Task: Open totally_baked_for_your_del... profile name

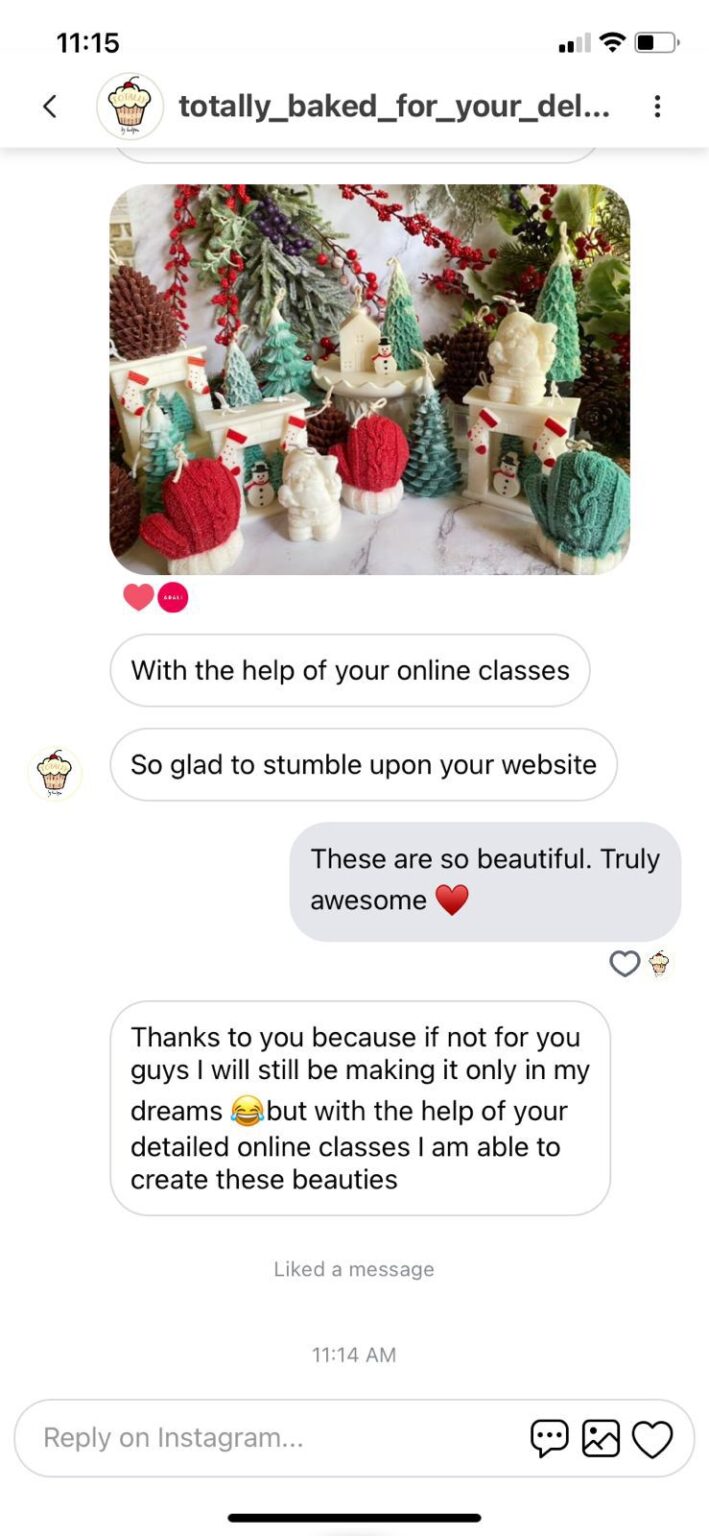Action: 394,106
